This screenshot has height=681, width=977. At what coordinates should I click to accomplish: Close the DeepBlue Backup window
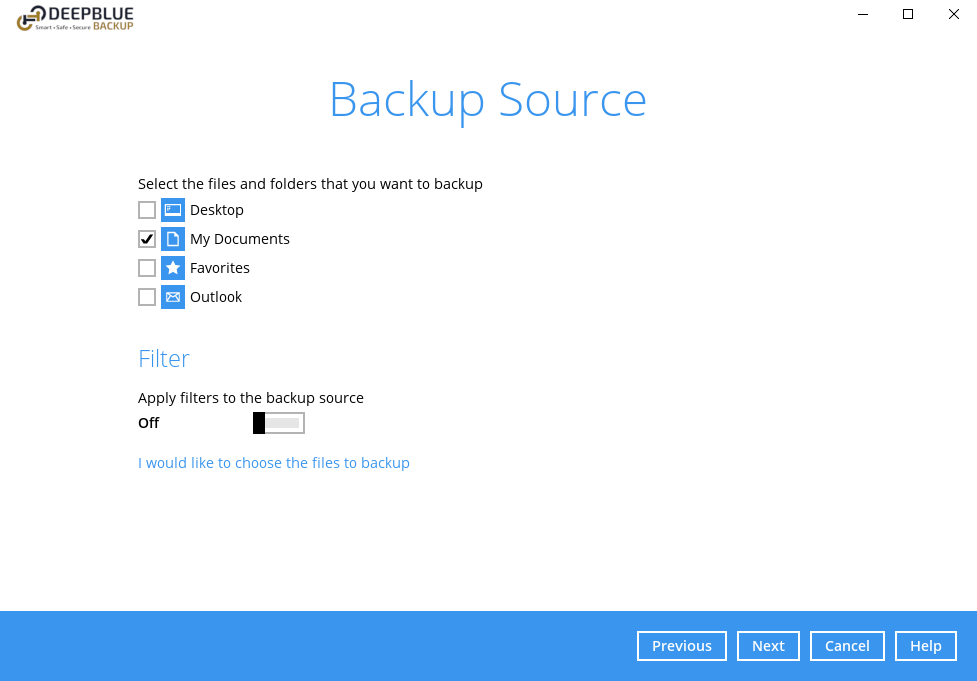coord(953,14)
